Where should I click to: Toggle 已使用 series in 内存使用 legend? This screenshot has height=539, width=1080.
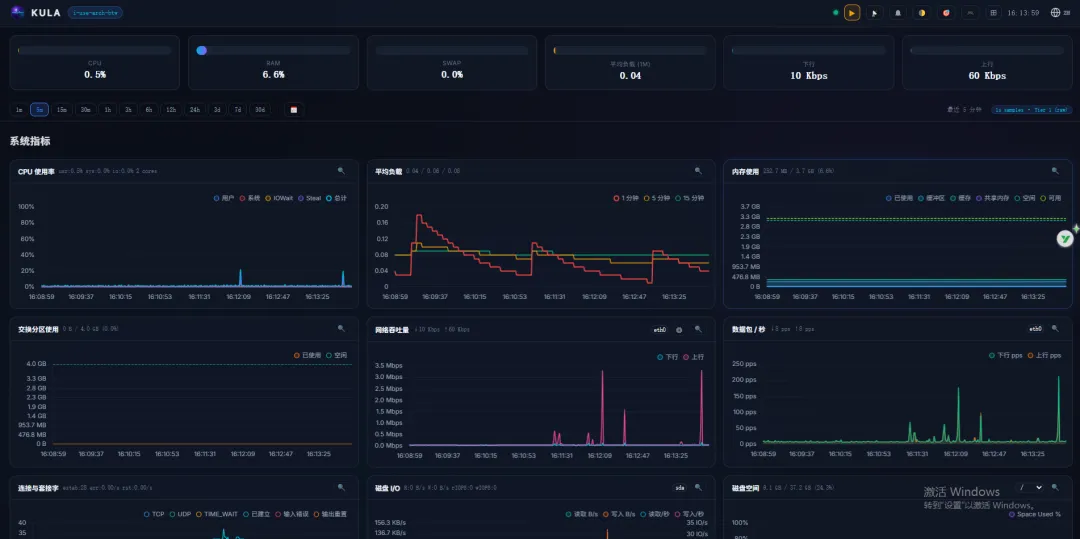pyautogui.click(x=899, y=198)
